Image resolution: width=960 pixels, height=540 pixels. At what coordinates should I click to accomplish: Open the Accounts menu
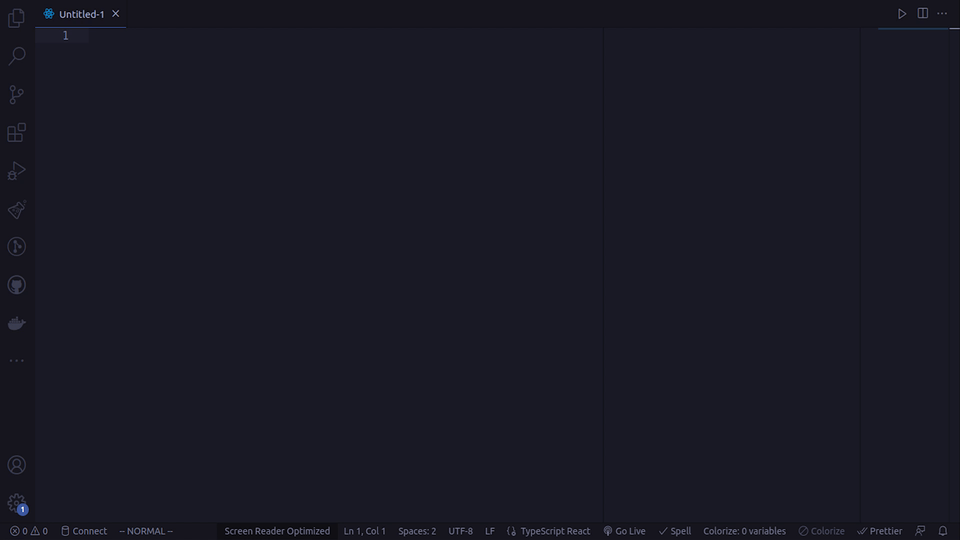[x=17, y=465]
